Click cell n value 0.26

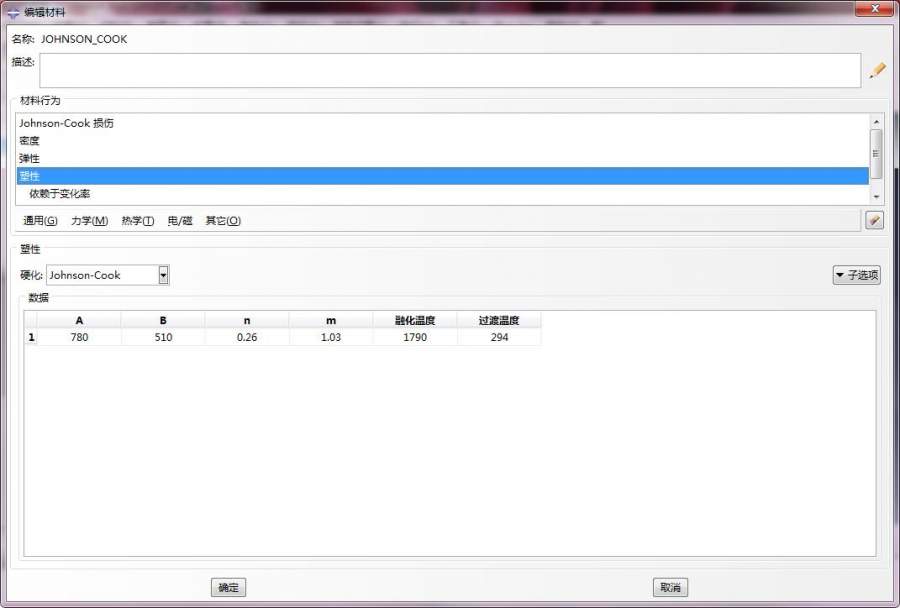coord(247,337)
